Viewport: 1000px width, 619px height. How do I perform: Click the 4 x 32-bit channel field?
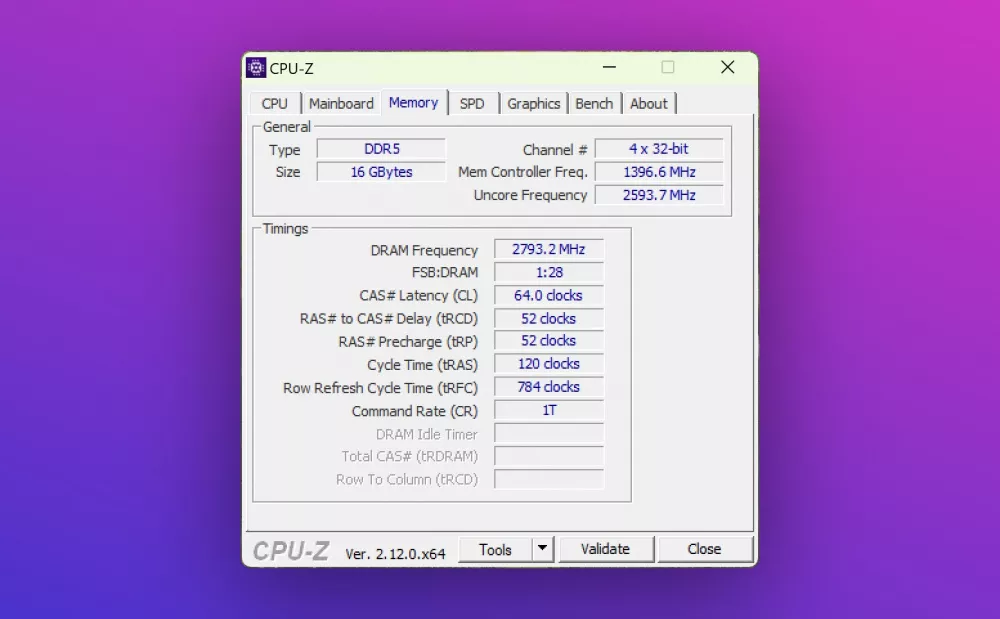point(659,149)
